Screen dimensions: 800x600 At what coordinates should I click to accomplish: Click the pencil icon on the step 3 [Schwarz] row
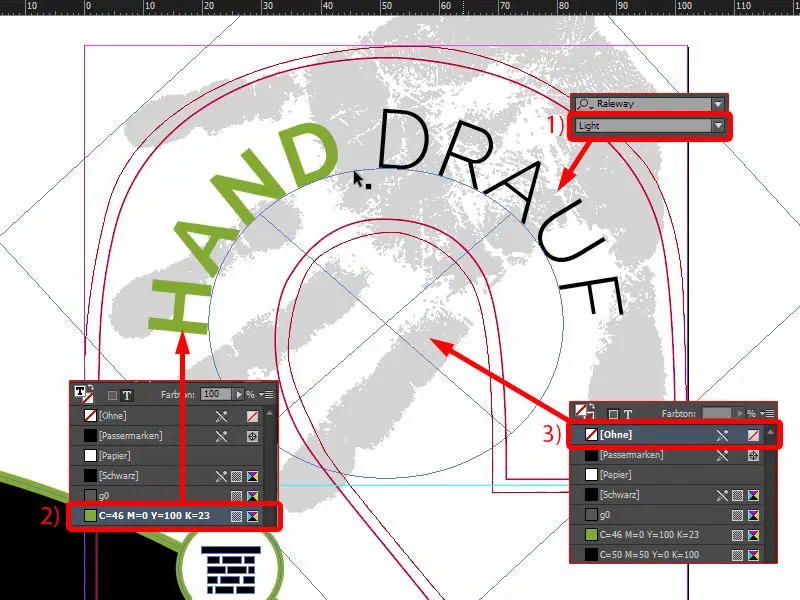[x=722, y=495]
